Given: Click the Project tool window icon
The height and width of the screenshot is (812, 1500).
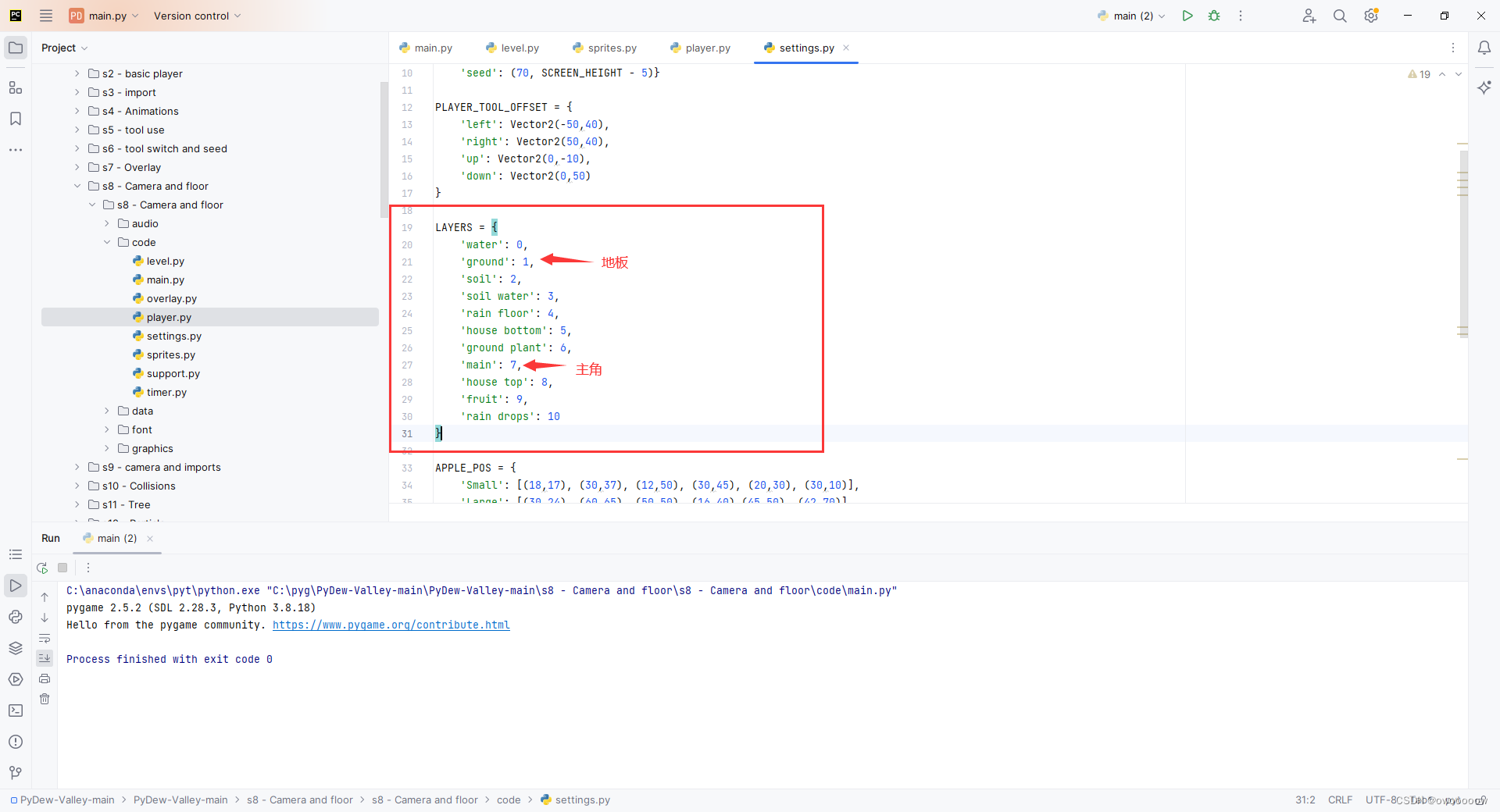Looking at the screenshot, I should 16,48.
